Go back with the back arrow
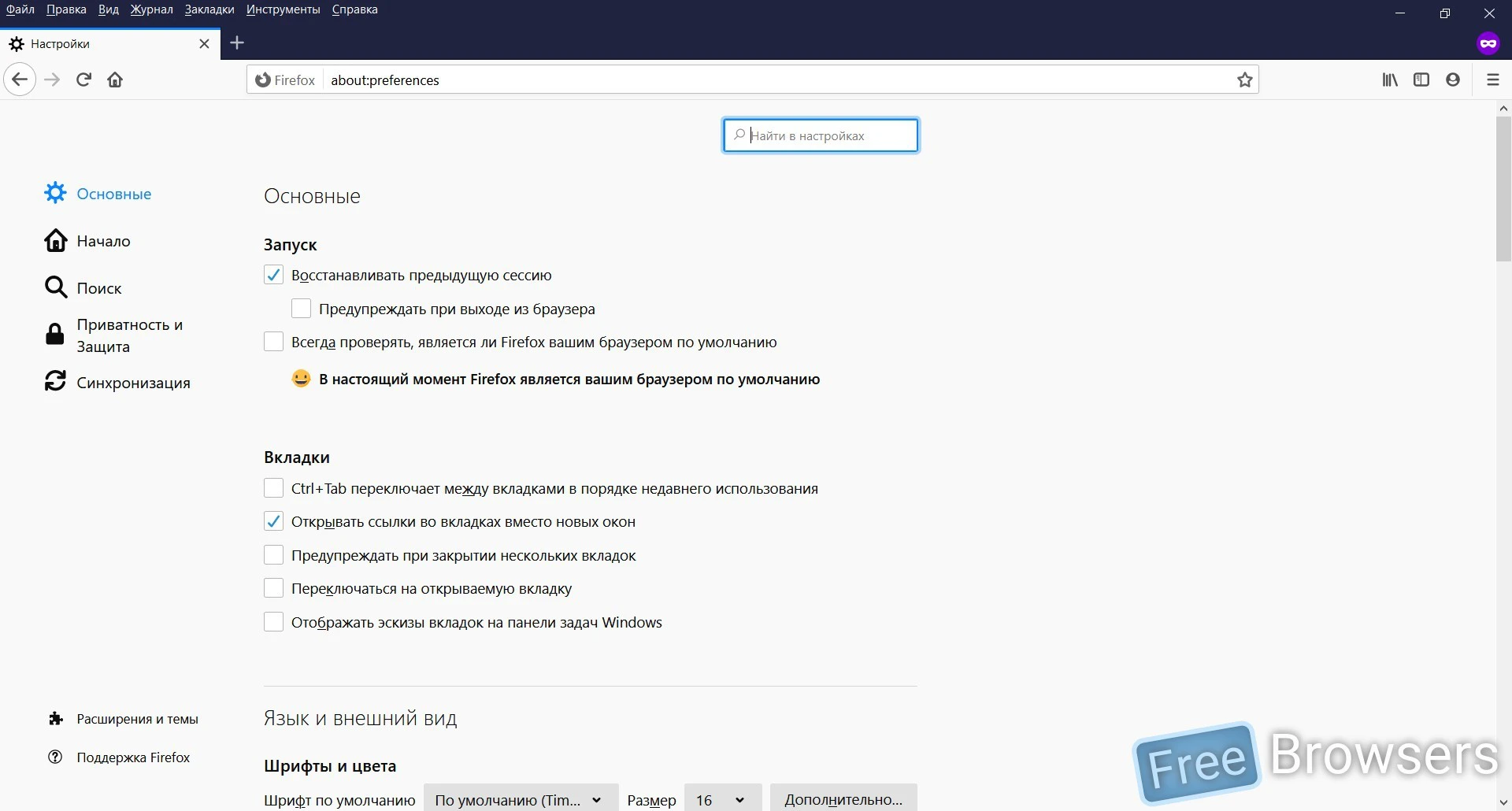 coord(20,80)
